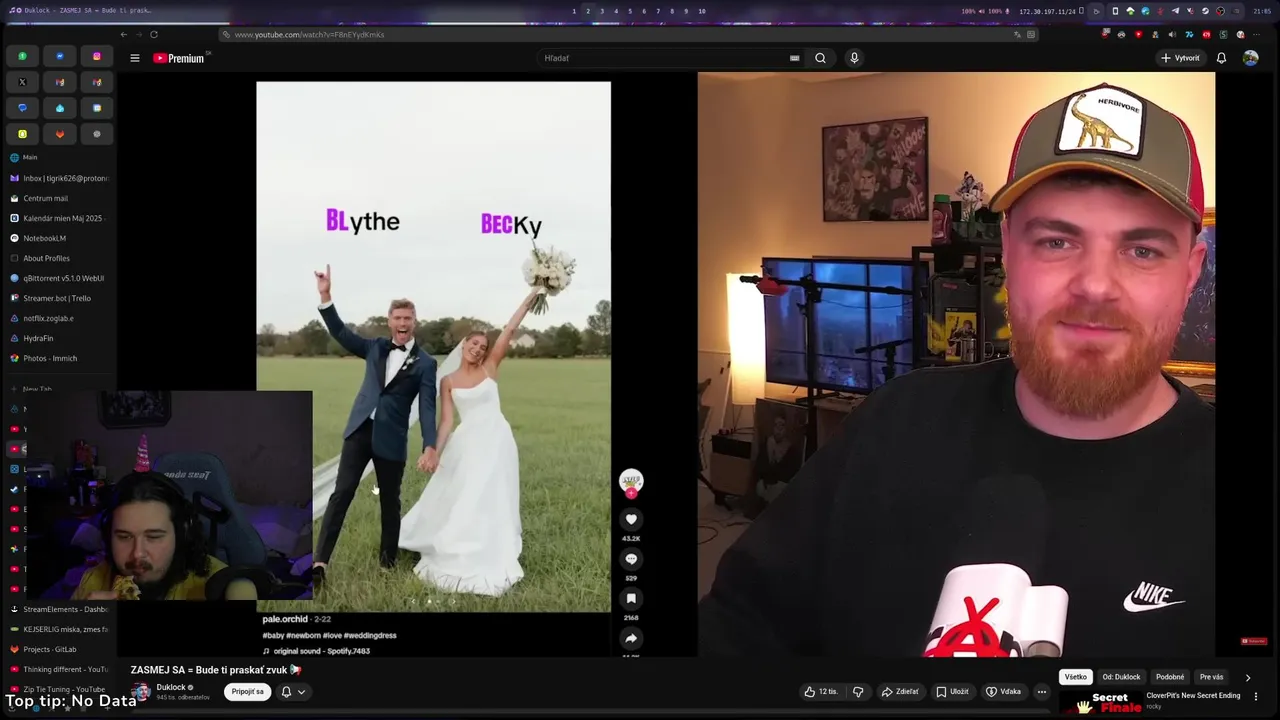
Task: Open Thinking different YouTube tab
Action: [59, 669]
